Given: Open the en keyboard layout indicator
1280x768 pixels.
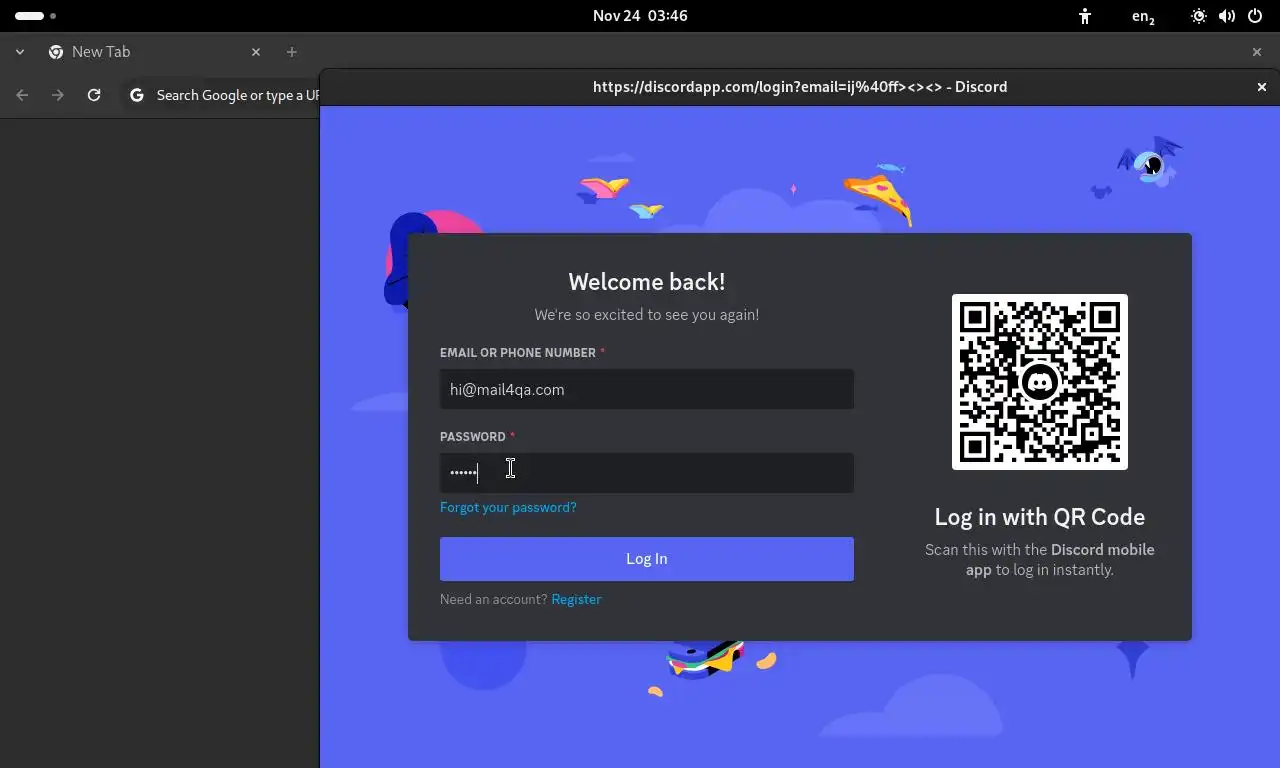Looking at the screenshot, I should coord(1143,16).
